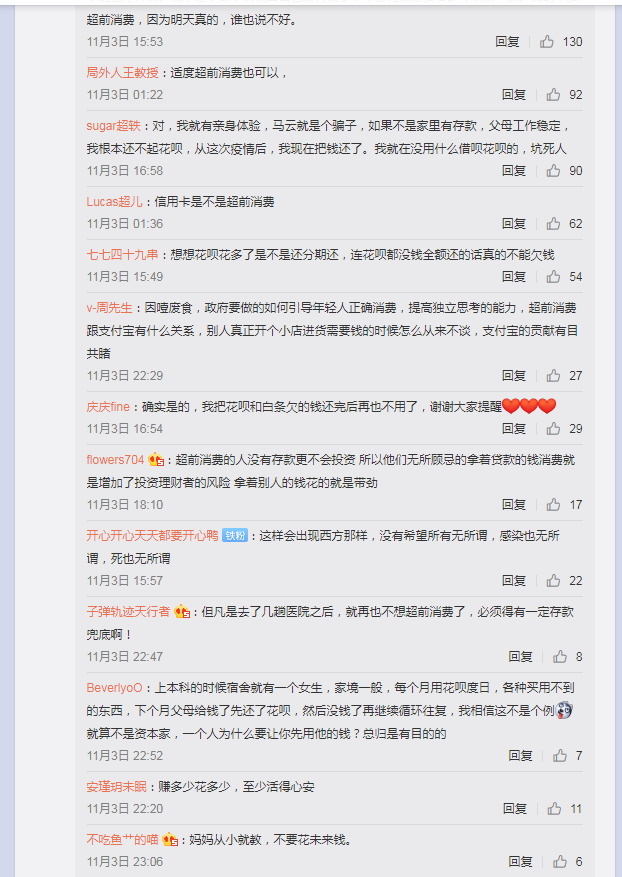
Task: Like 局外人王教授's comment with 92 likes
Action: [553, 95]
